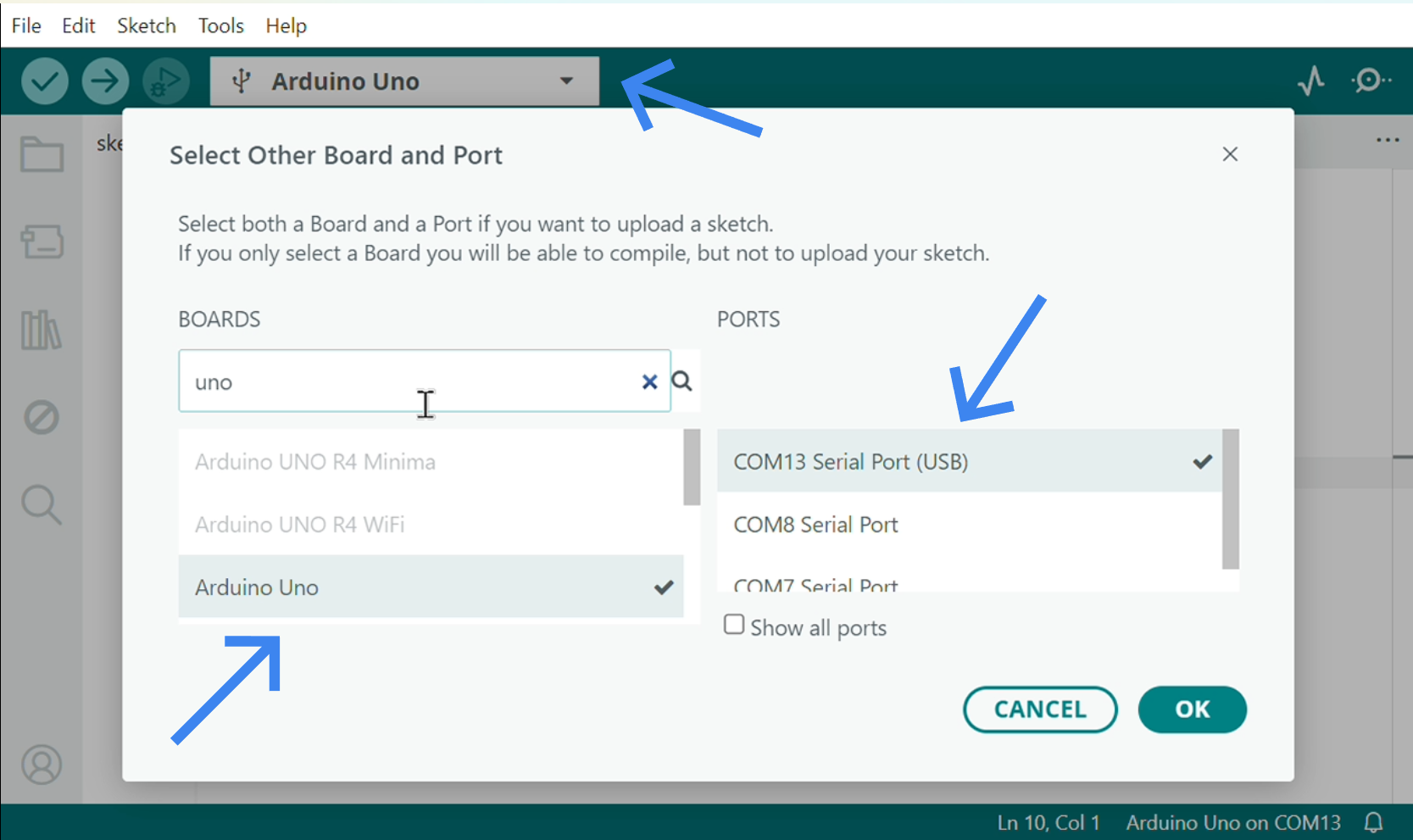Open the Boards Manager sidebar icon

coord(42,242)
